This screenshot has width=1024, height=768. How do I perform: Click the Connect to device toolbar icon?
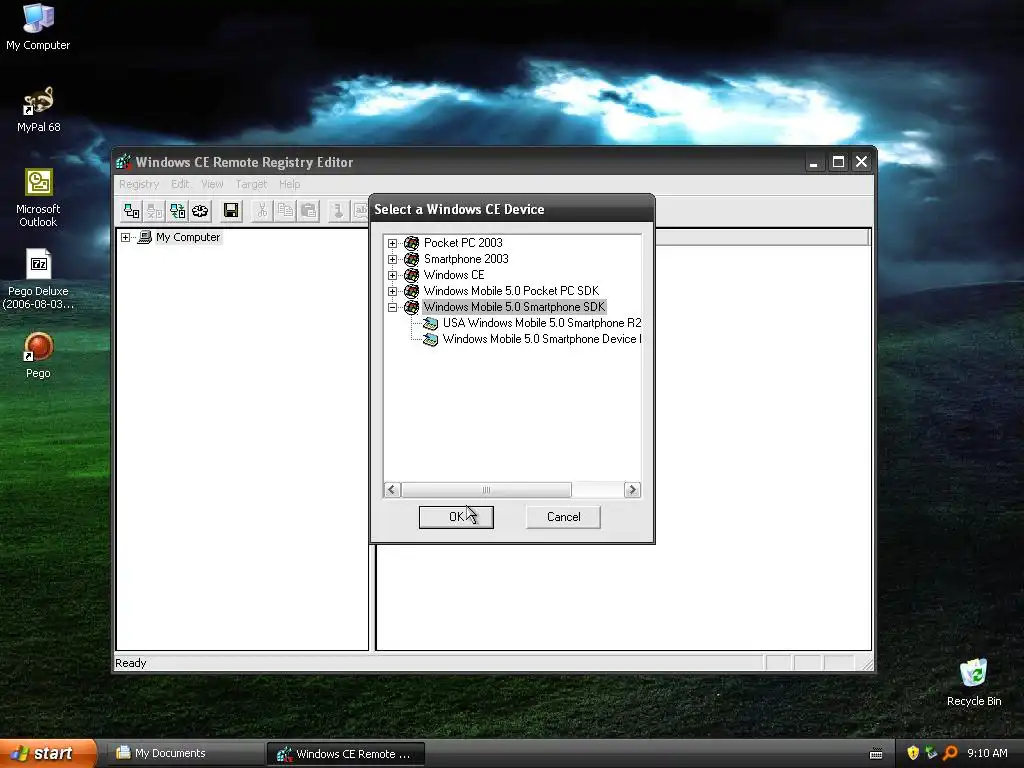click(132, 210)
